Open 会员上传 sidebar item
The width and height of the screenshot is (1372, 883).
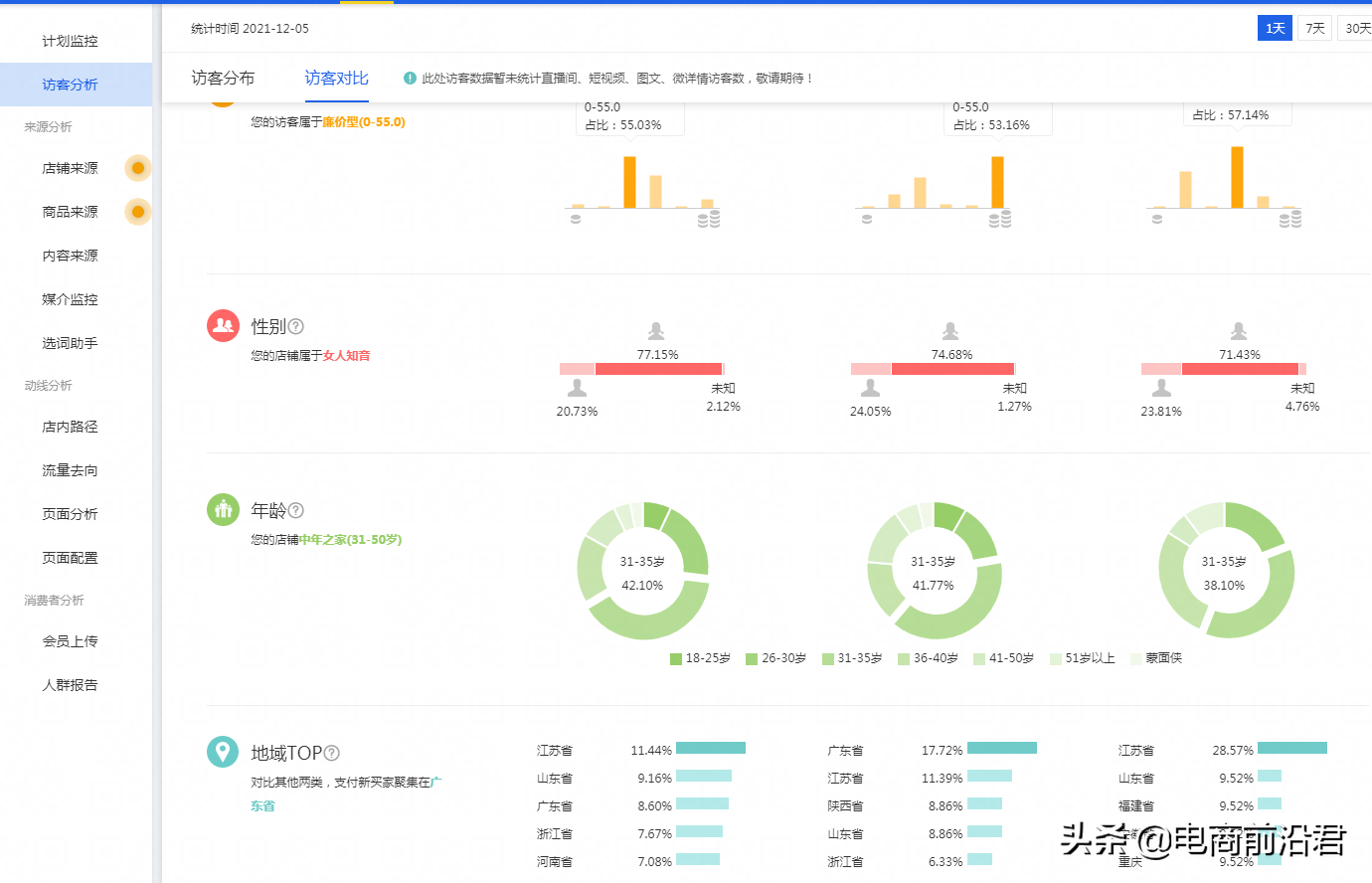[x=70, y=641]
